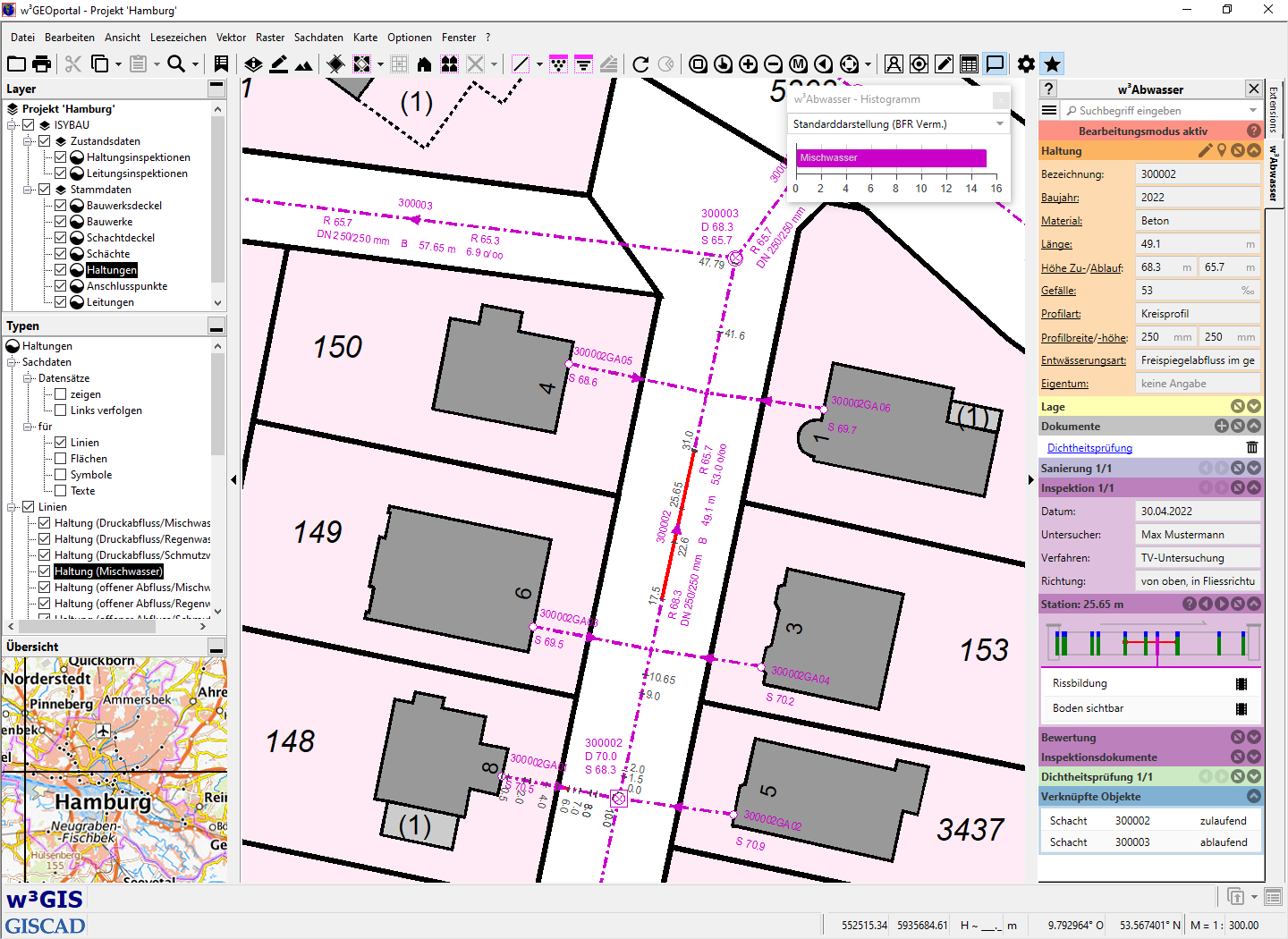The width and height of the screenshot is (1288, 939).
Task: Open the Dichtheitsprüfung document link
Action: coord(1089,448)
